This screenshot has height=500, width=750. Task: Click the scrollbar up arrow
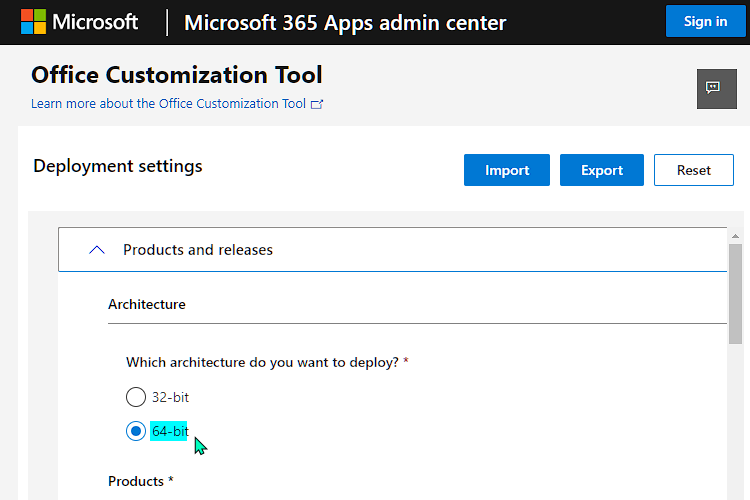click(x=735, y=236)
